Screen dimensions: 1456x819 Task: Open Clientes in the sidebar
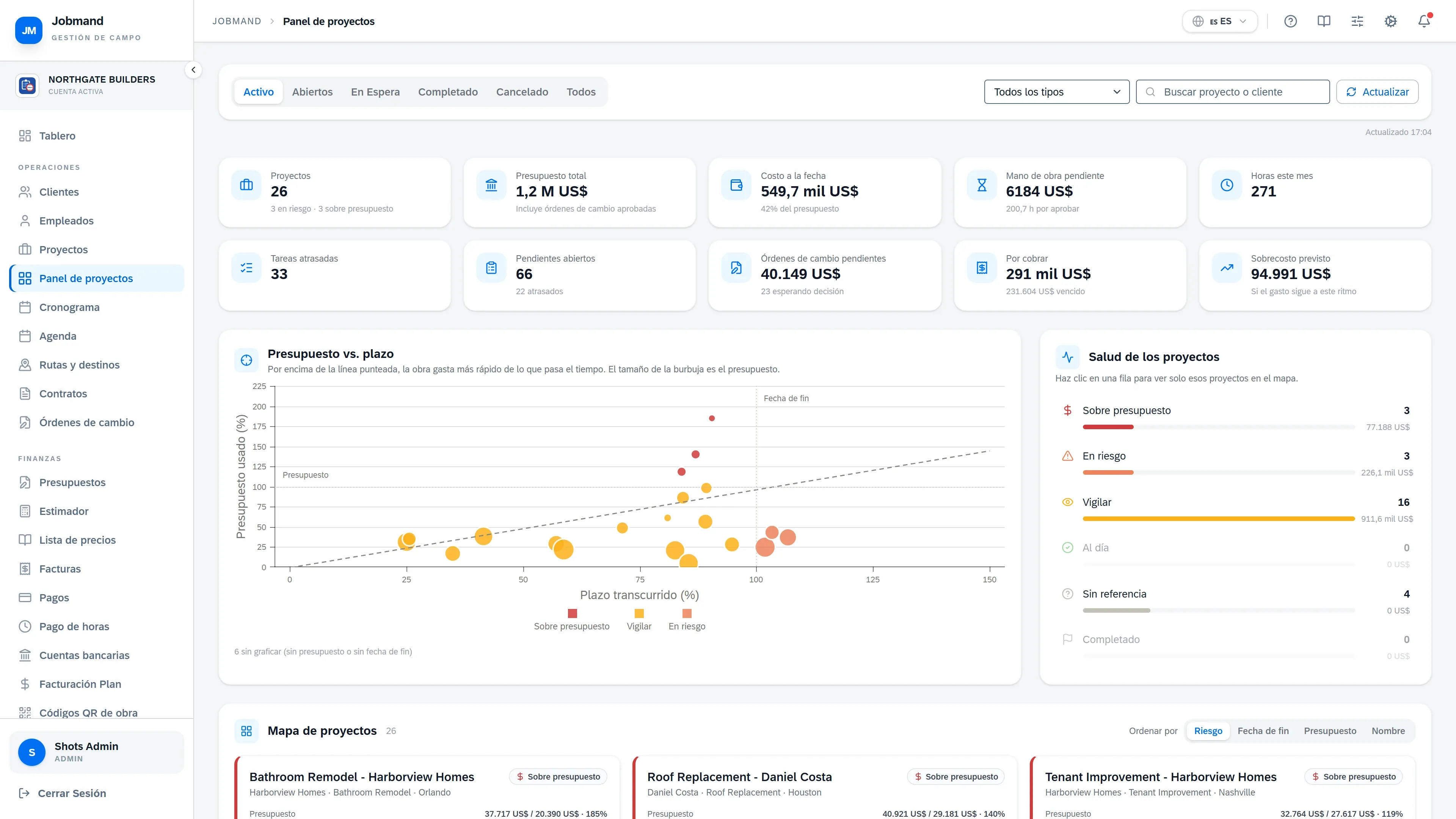(x=97, y=191)
